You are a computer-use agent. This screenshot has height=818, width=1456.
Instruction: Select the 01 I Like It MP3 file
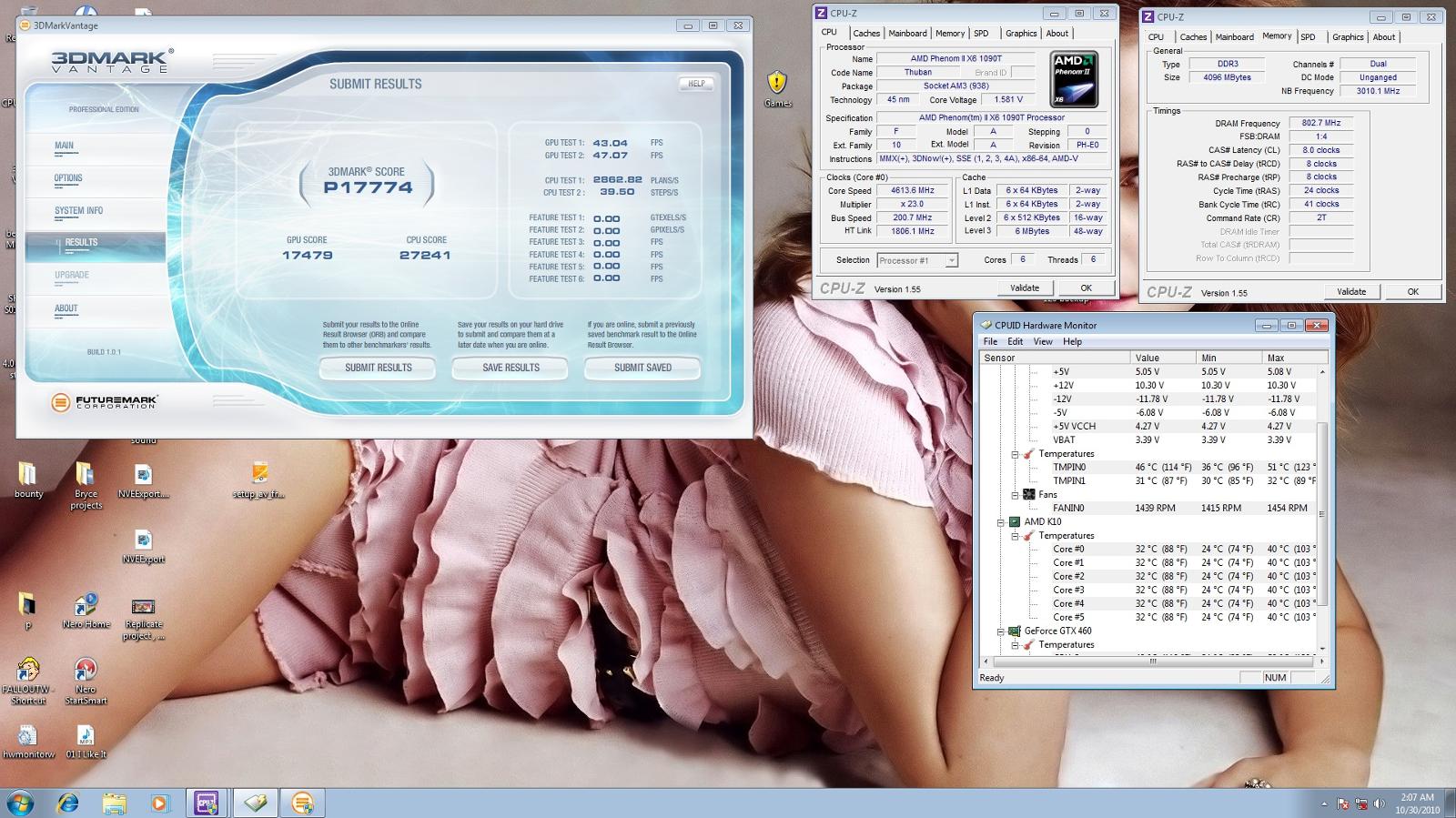point(86,742)
